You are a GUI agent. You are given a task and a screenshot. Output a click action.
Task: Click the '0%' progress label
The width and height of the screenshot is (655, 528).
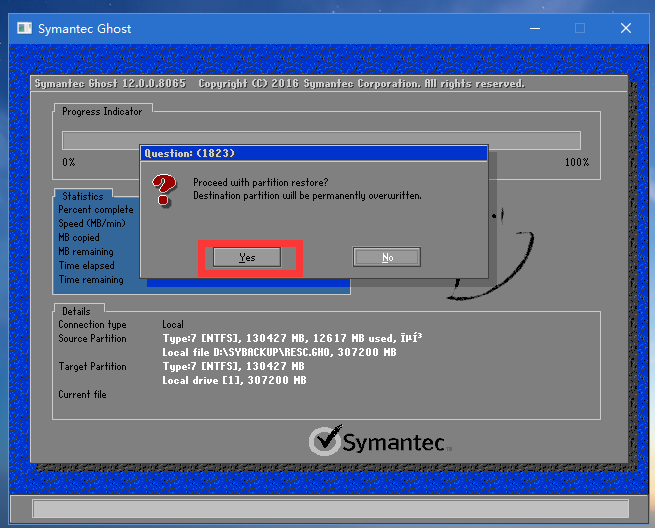pyautogui.click(x=69, y=162)
